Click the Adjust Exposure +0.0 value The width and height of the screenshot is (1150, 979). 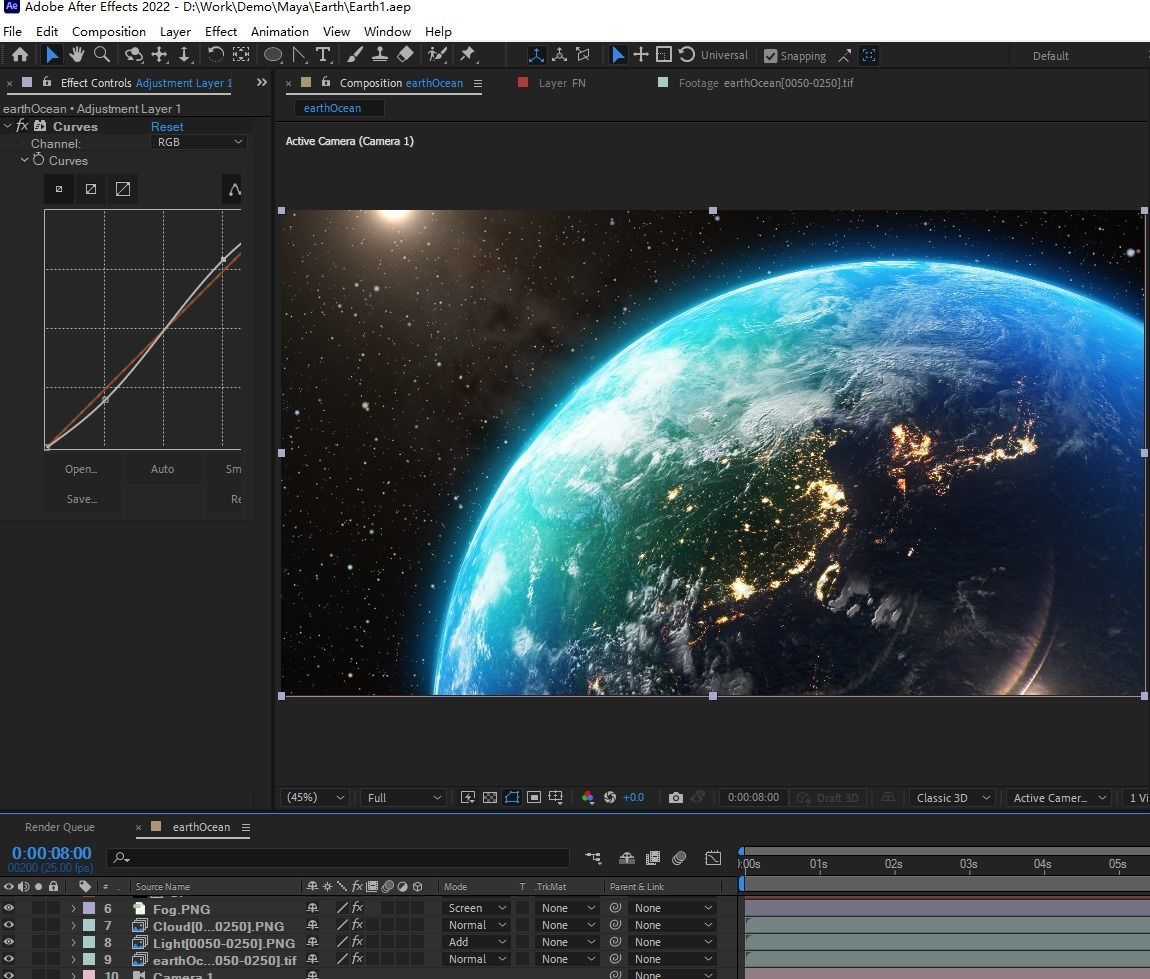[x=633, y=797]
